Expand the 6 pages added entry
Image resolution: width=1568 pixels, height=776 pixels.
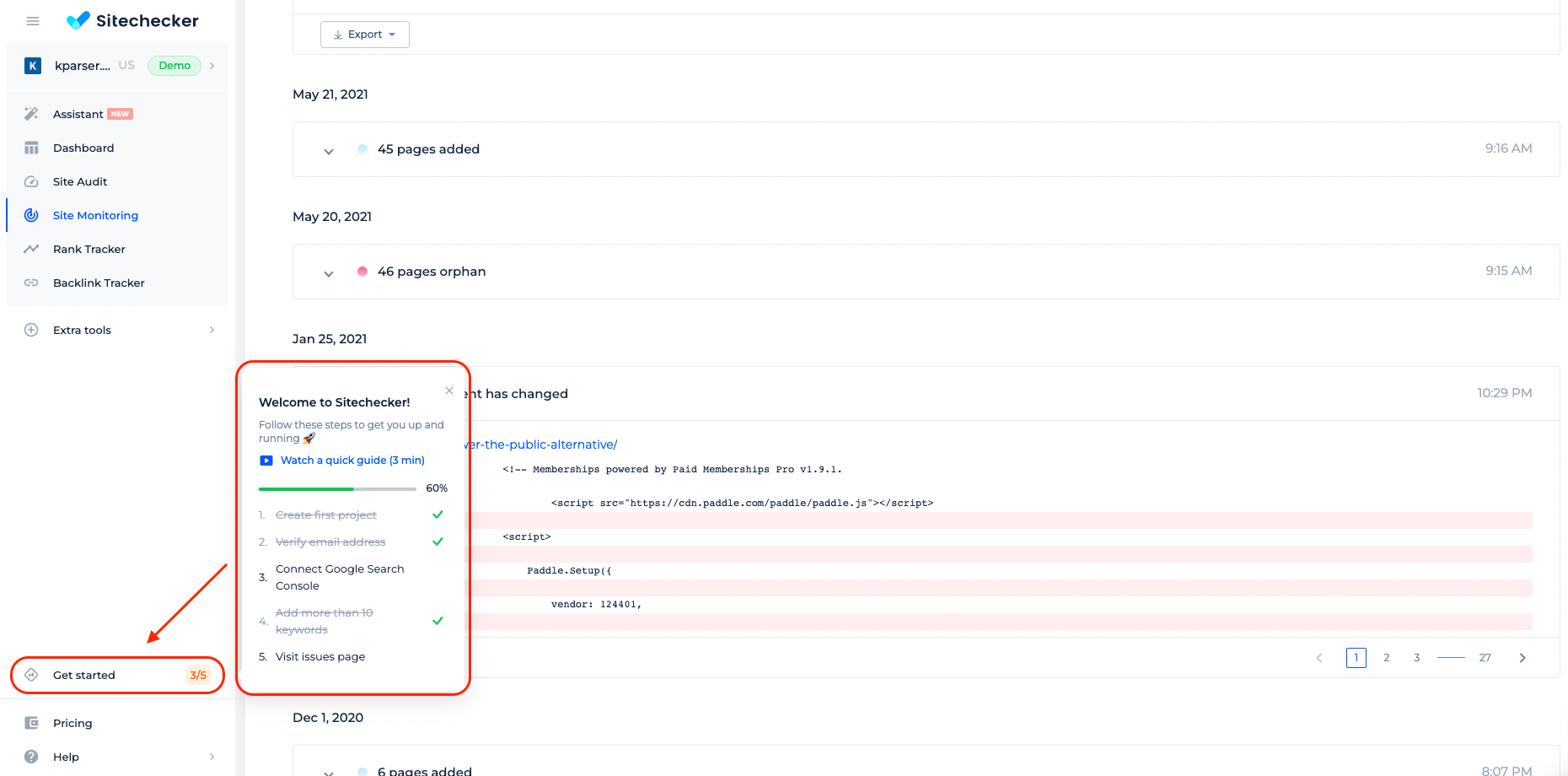329,772
